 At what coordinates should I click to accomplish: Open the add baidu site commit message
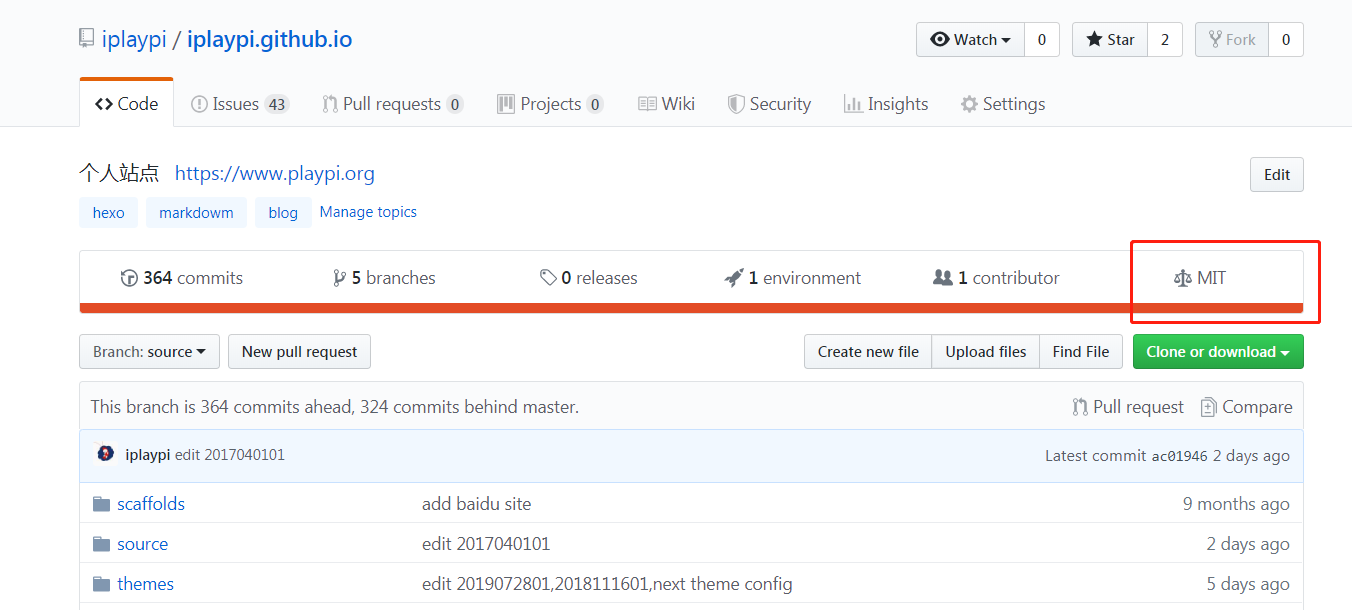click(477, 504)
